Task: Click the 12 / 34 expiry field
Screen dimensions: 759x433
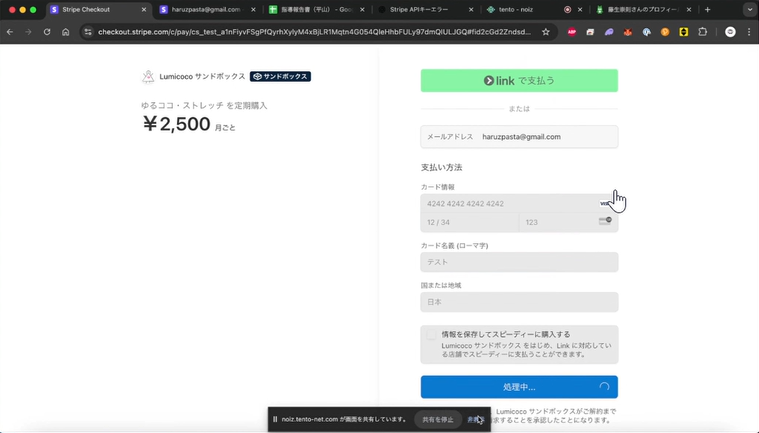Action: pyautogui.click(x=470, y=223)
